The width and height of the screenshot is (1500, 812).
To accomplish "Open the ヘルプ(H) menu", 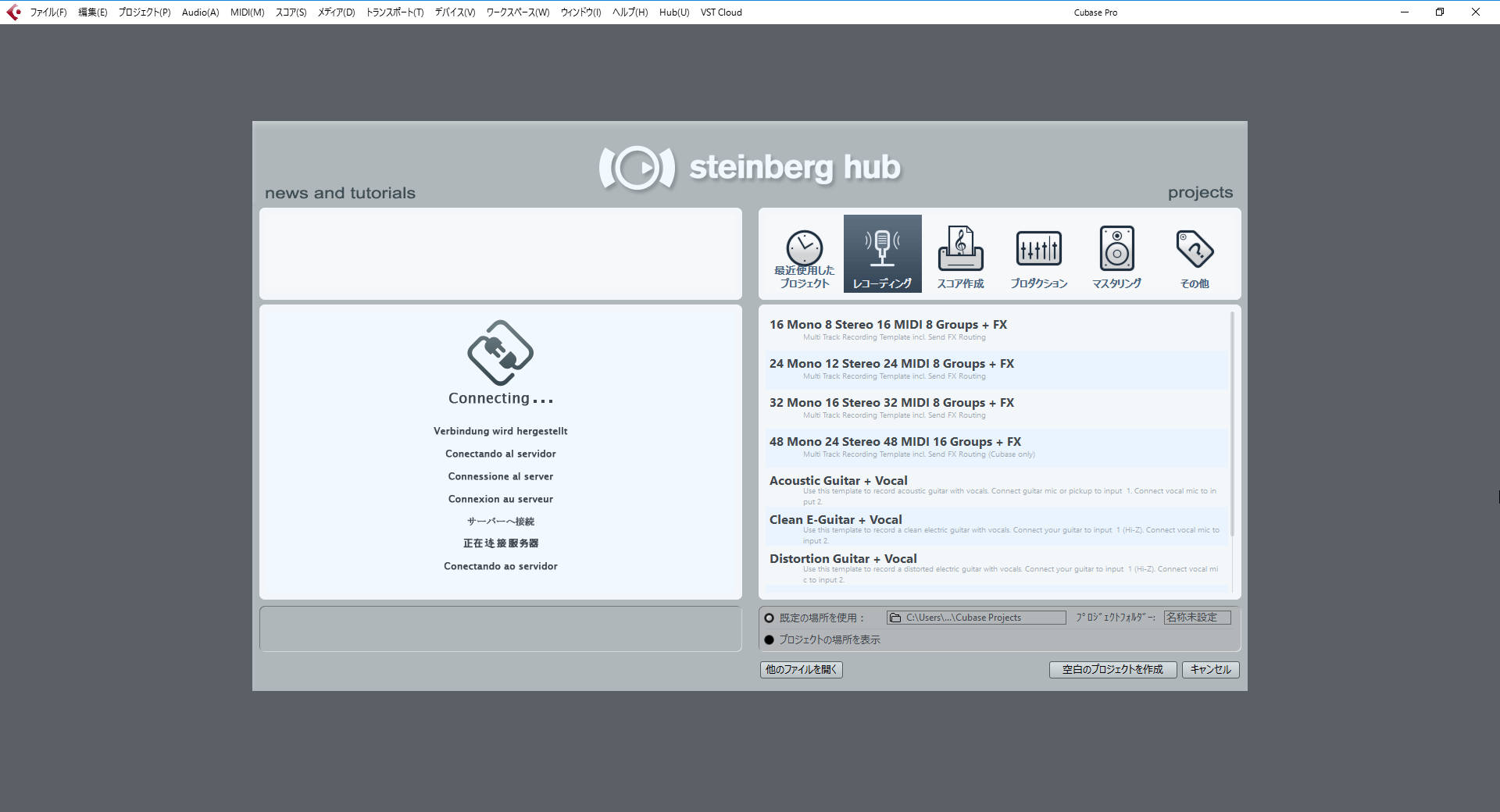I will [630, 12].
